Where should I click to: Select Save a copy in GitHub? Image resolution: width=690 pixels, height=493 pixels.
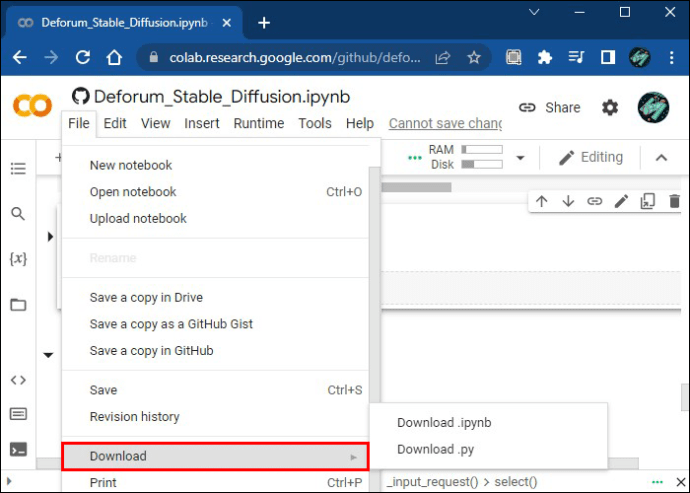215,351
